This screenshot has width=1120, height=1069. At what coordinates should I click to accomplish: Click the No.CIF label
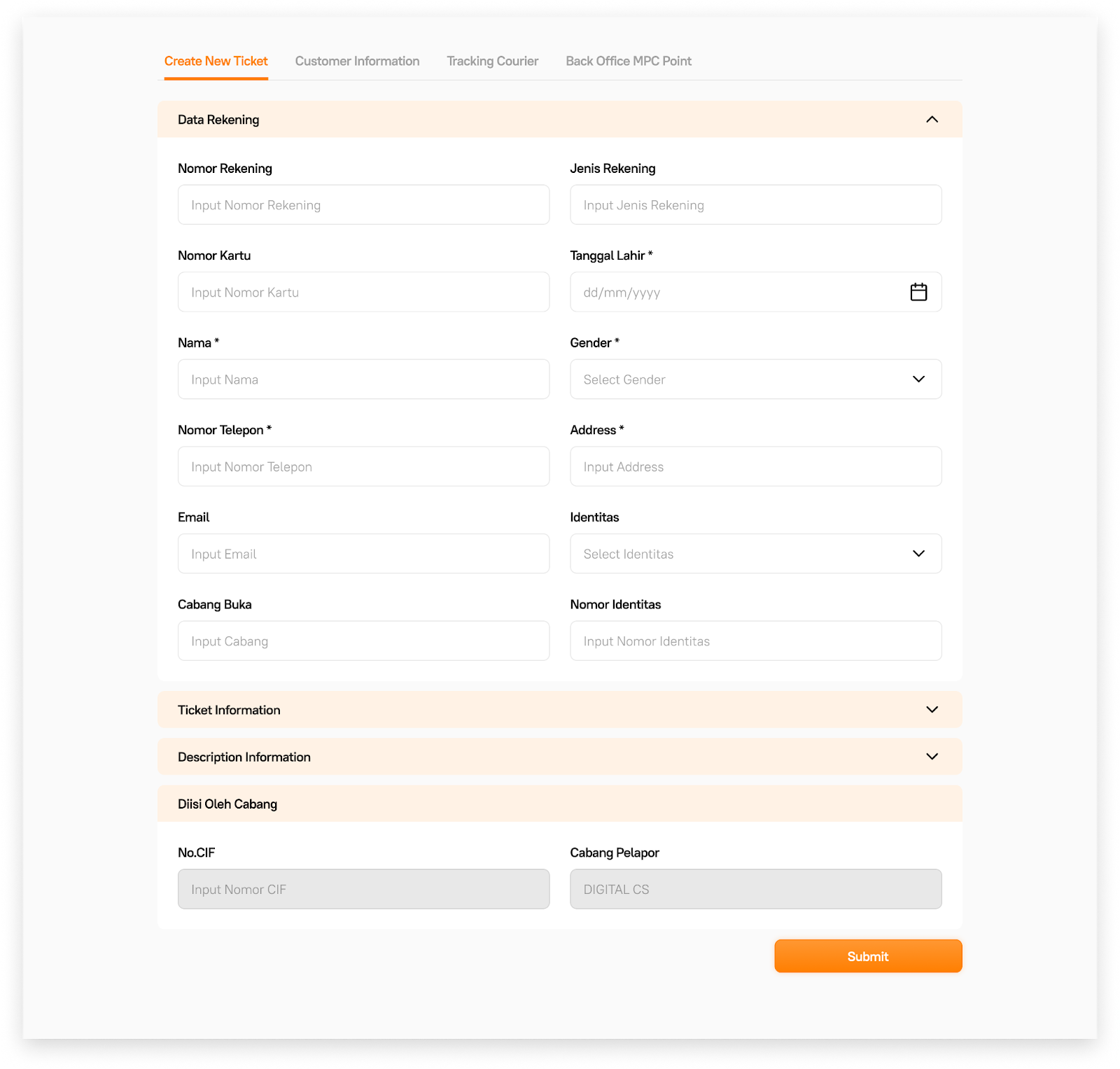point(196,853)
